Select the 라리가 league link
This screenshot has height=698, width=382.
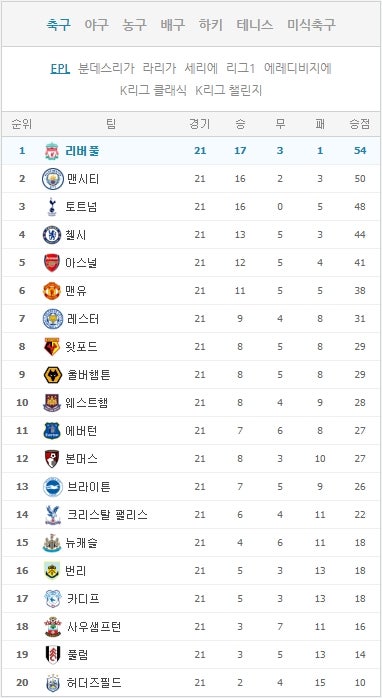coord(159,69)
